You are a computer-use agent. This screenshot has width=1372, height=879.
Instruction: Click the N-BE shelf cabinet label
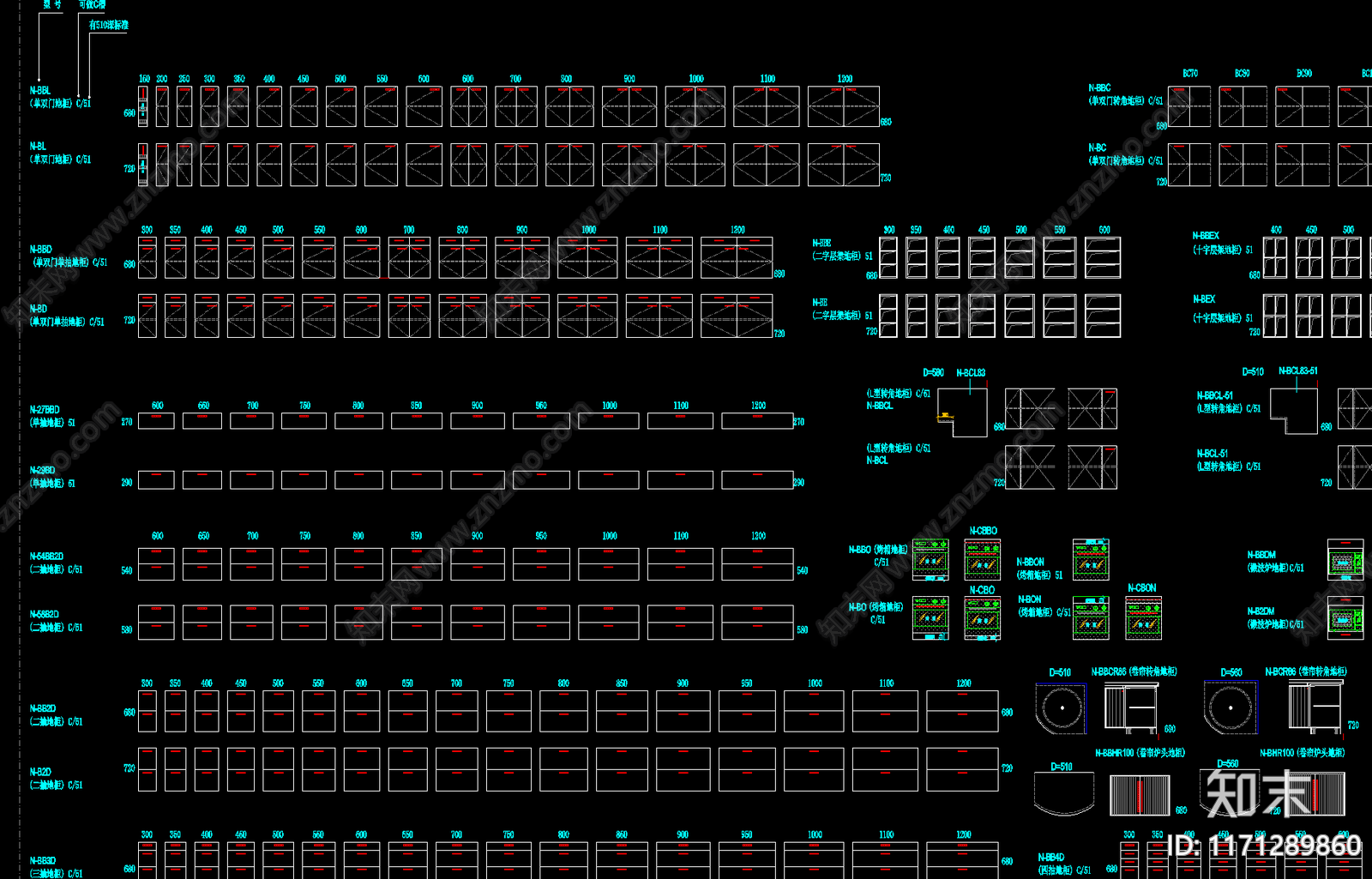click(820, 303)
